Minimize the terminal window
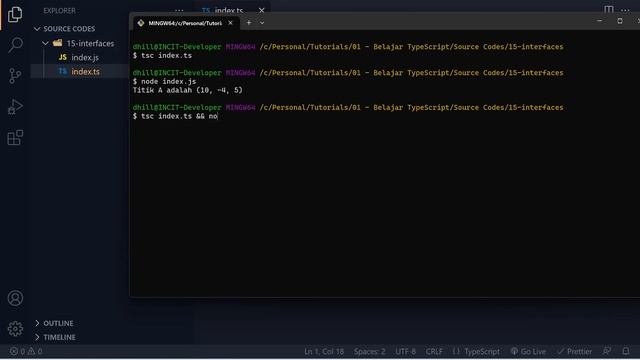Image resolution: width=640 pixels, height=360 pixels. tap(599, 21)
